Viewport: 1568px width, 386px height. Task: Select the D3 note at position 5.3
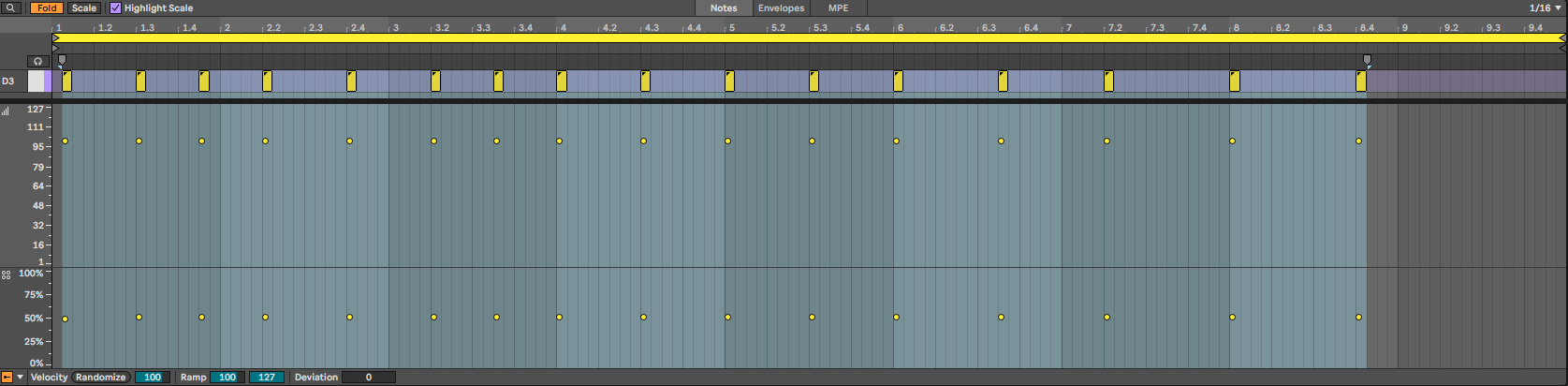pos(814,82)
